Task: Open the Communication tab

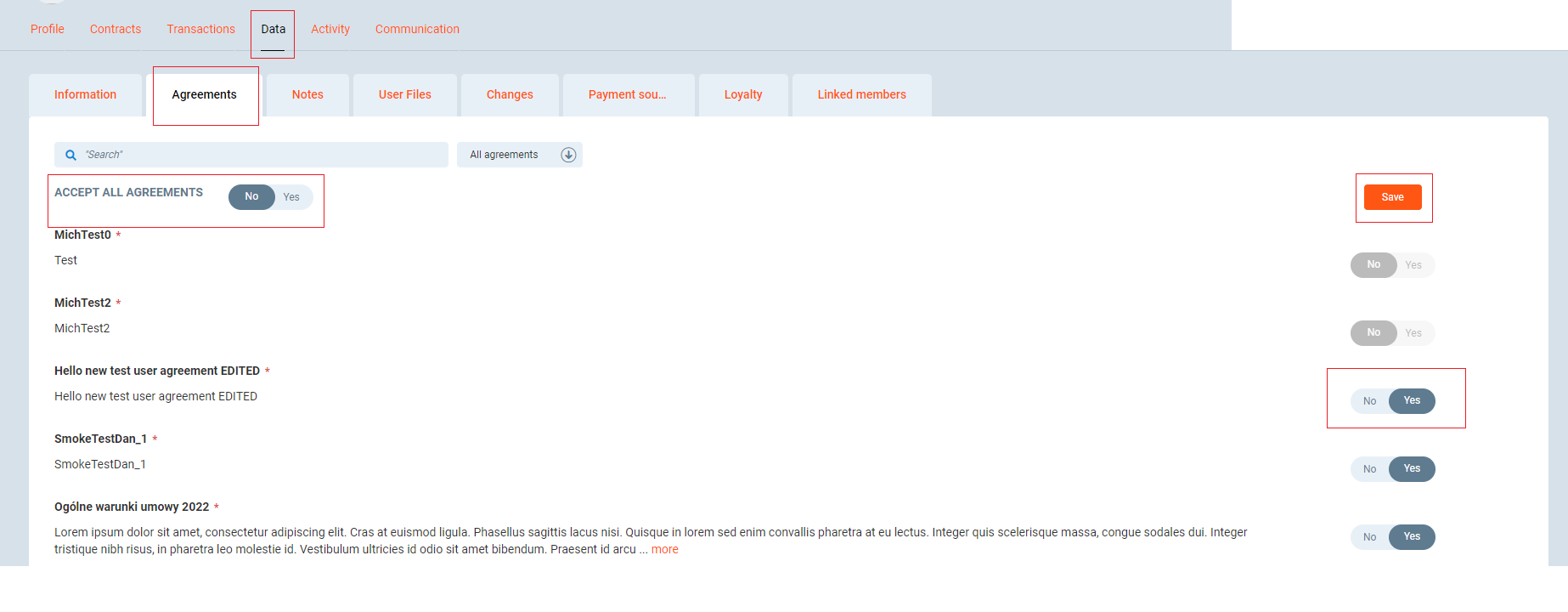Action: click(x=417, y=29)
